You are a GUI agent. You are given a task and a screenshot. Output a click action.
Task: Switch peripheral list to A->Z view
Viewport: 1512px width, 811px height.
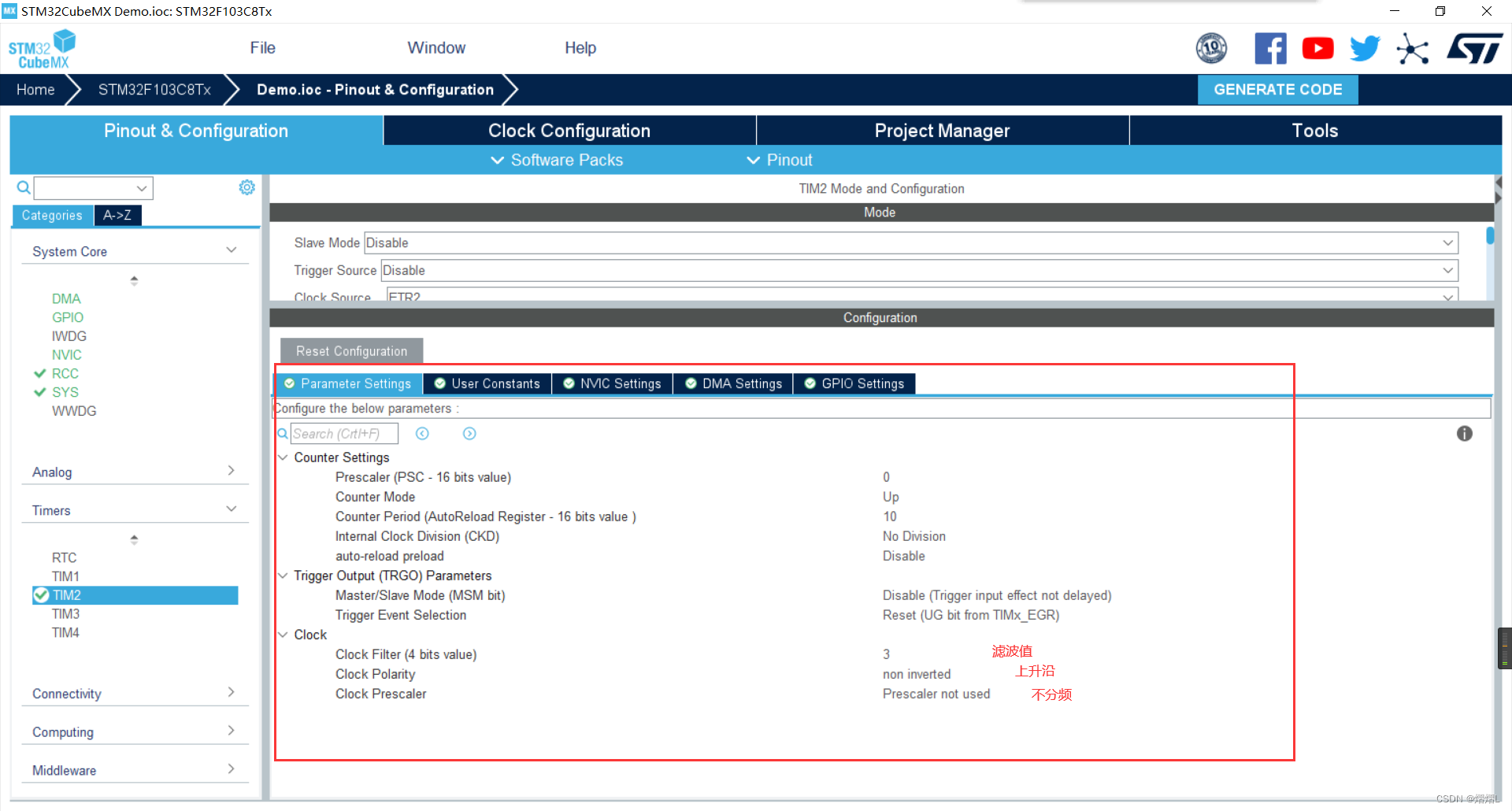click(117, 215)
